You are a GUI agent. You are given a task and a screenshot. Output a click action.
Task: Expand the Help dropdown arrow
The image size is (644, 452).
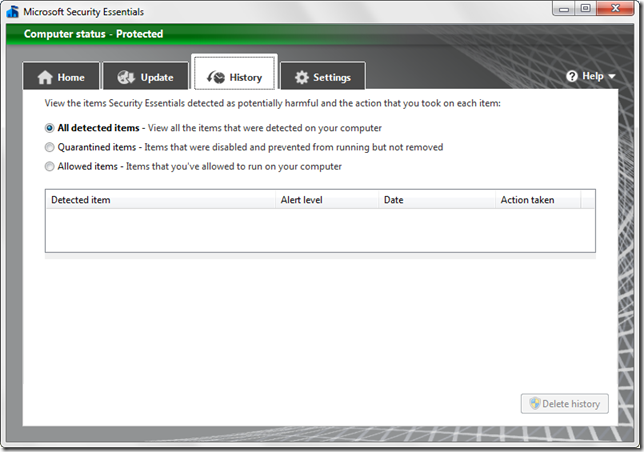[612, 76]
